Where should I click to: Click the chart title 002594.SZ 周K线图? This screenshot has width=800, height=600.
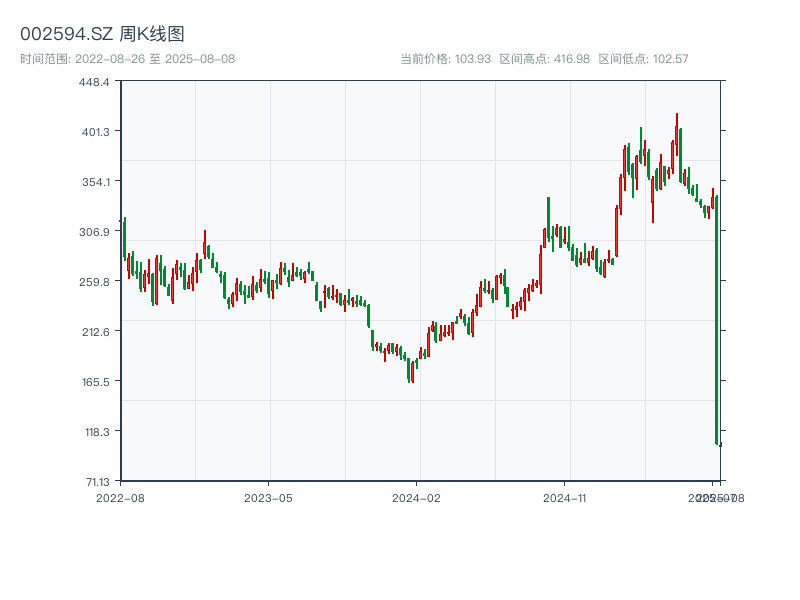click(x=102, y=35)
